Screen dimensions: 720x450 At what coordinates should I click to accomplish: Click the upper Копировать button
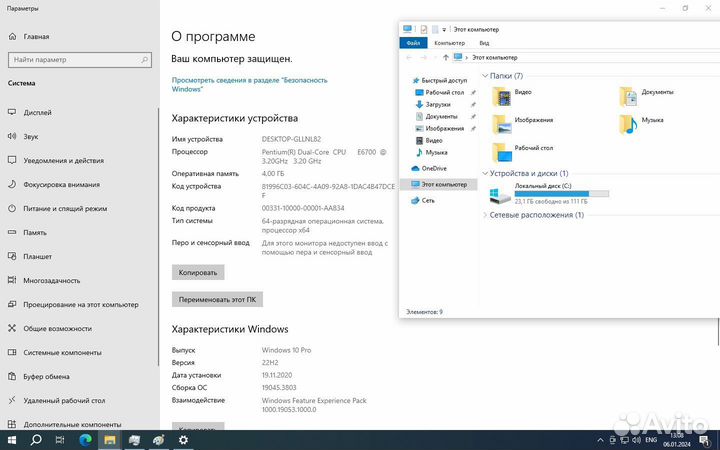click(x=198, y=272)
